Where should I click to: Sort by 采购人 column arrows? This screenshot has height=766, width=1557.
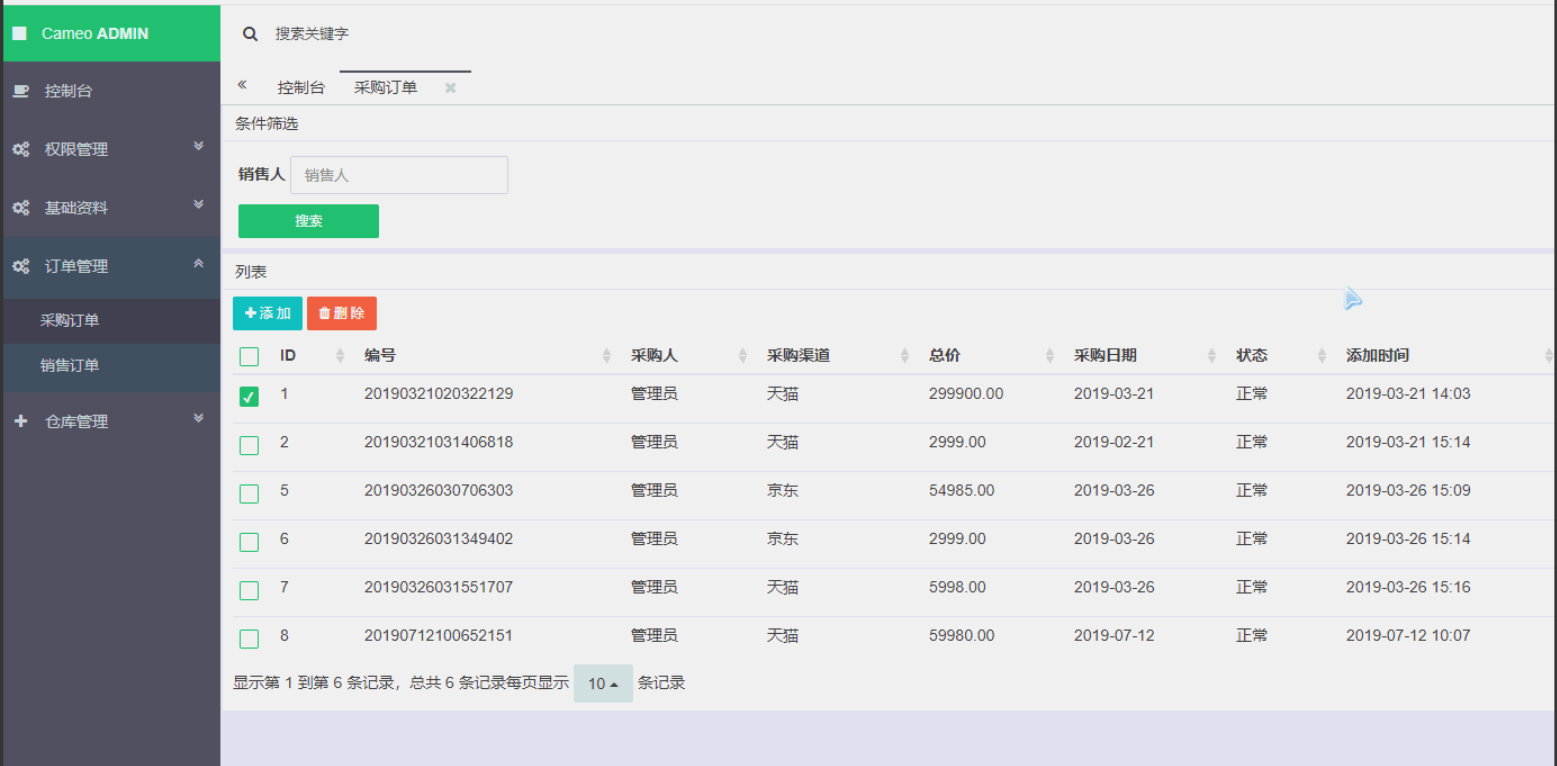(x=743, y=356)
